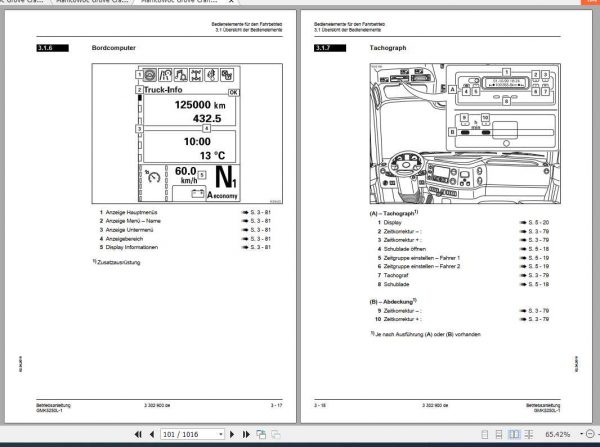This screenshot has height=447, width=600.
Task: Click the Tachograph section heading
Action: (388, 48)
